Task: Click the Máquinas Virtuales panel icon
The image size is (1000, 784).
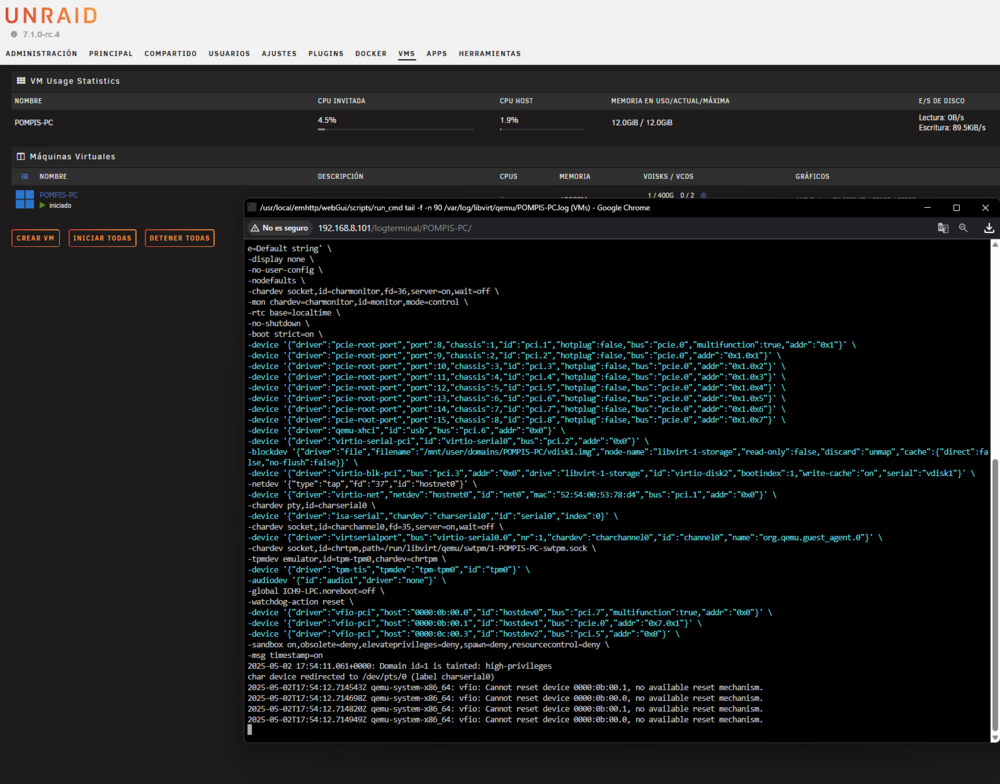Action: (21, 156)
